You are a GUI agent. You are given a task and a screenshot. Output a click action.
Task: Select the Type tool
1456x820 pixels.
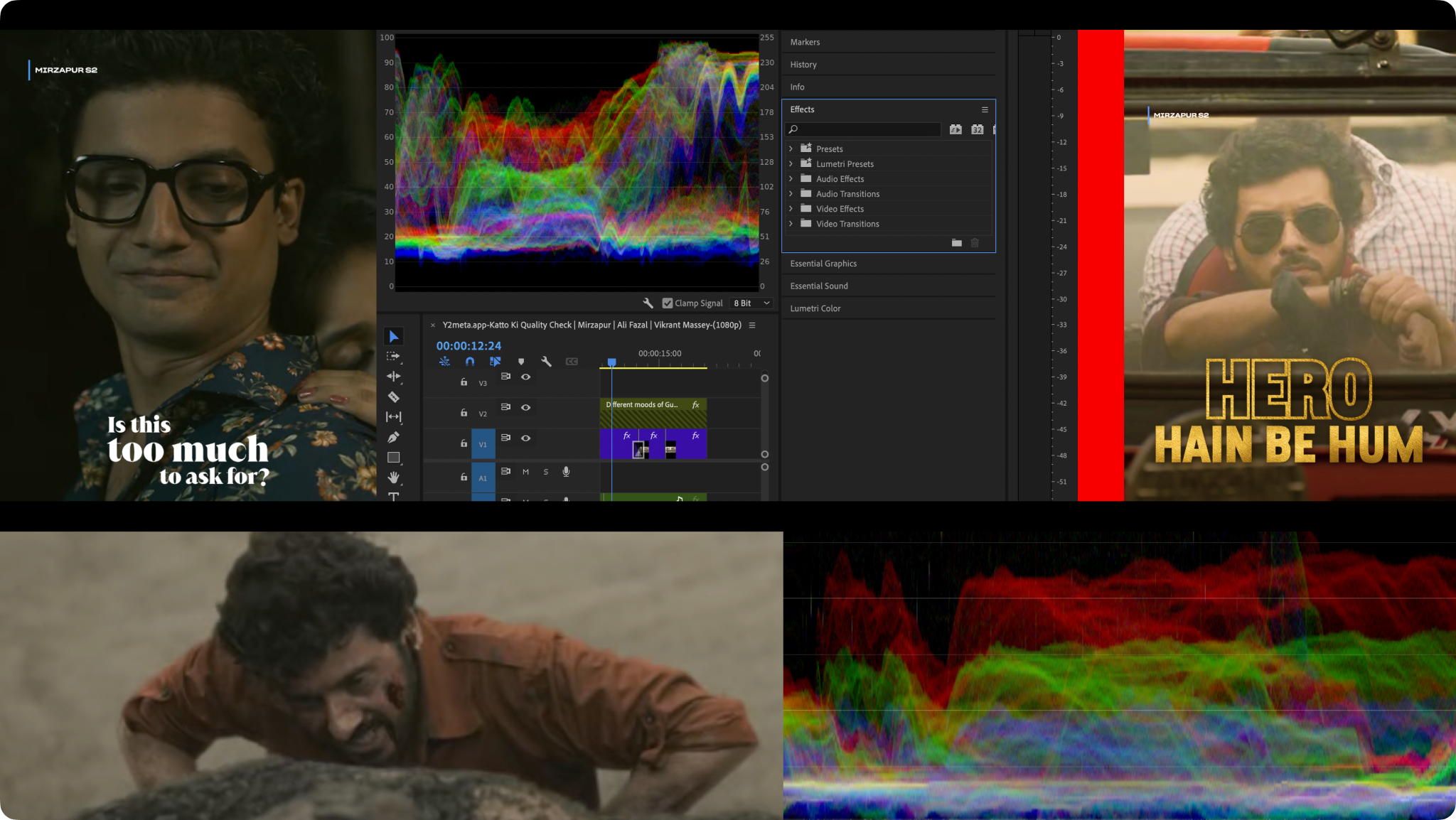[x=393, y=496]
